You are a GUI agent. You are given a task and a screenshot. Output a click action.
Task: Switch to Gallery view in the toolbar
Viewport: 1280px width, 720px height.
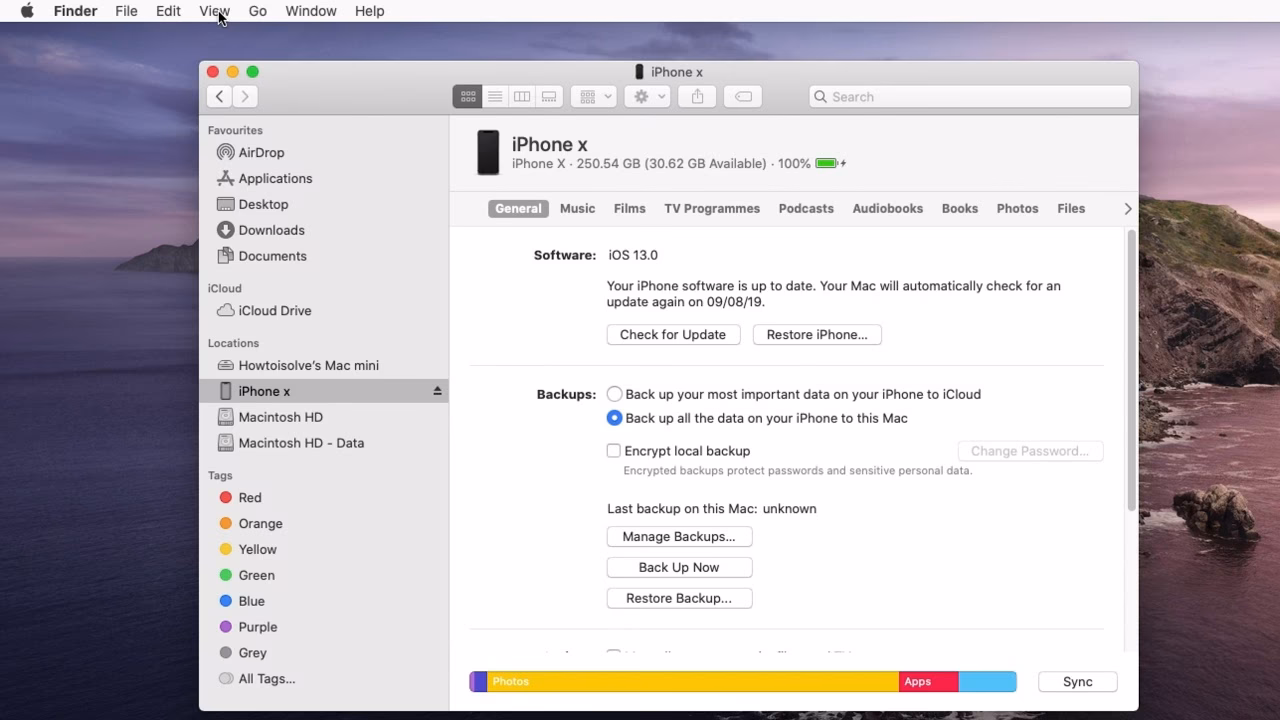549,96
